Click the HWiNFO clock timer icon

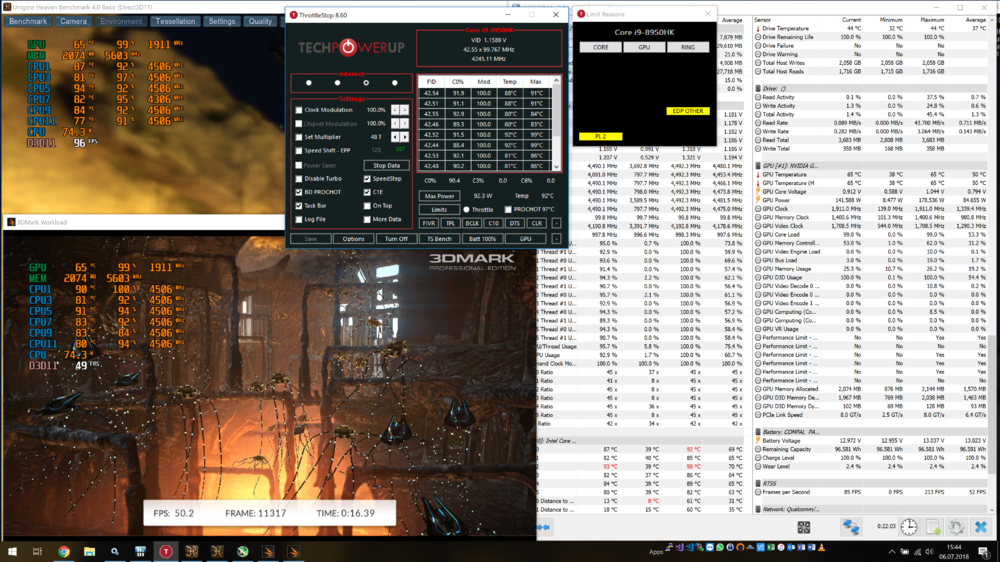(909, 527)
